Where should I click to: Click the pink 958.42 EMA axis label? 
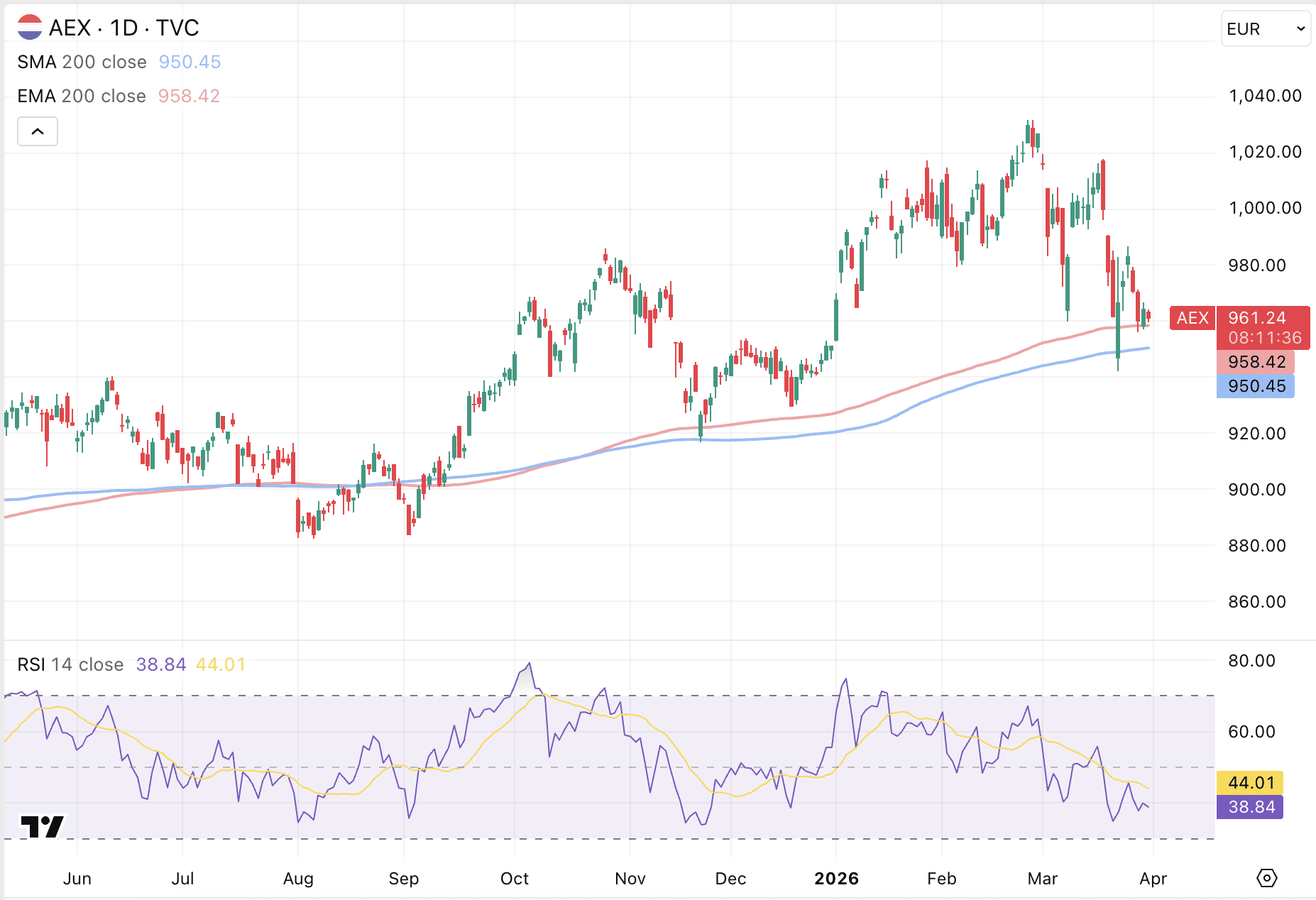pyautogui.click(x=1255, y=362)
